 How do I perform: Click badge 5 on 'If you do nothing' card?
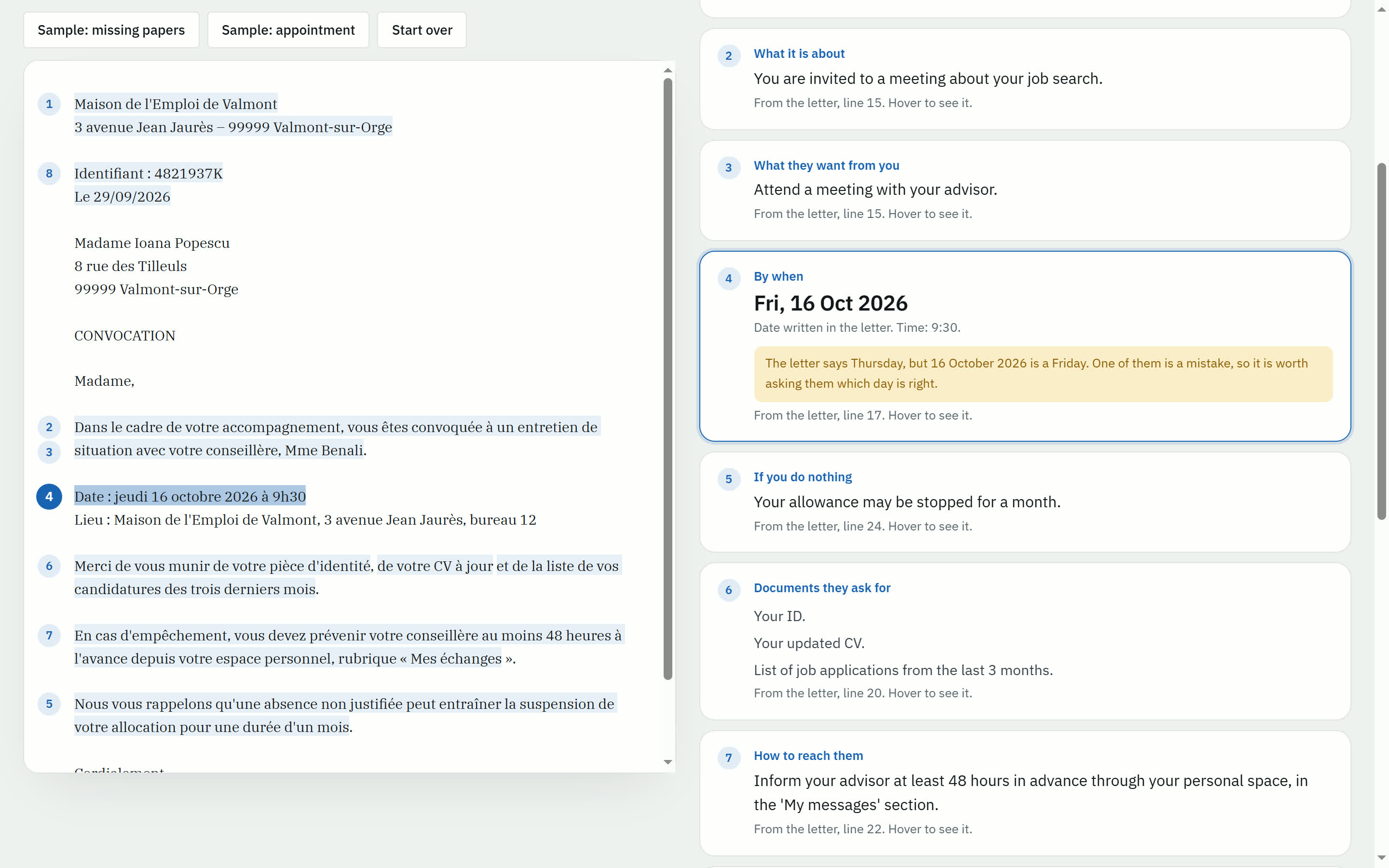coord(729,479)
